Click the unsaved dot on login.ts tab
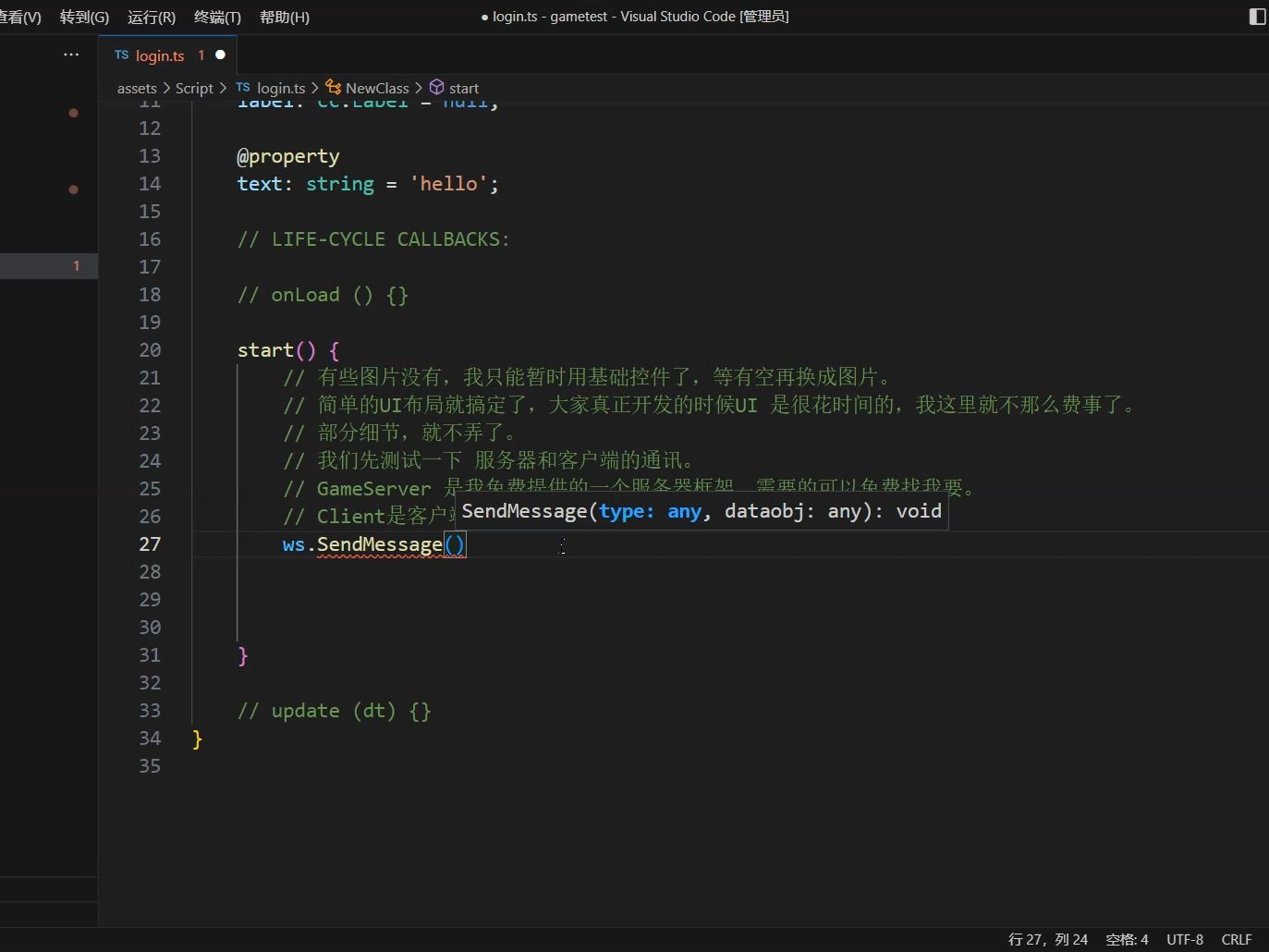Image resolution: width=1269 pixels, height=952 pixels. (220, 55)
